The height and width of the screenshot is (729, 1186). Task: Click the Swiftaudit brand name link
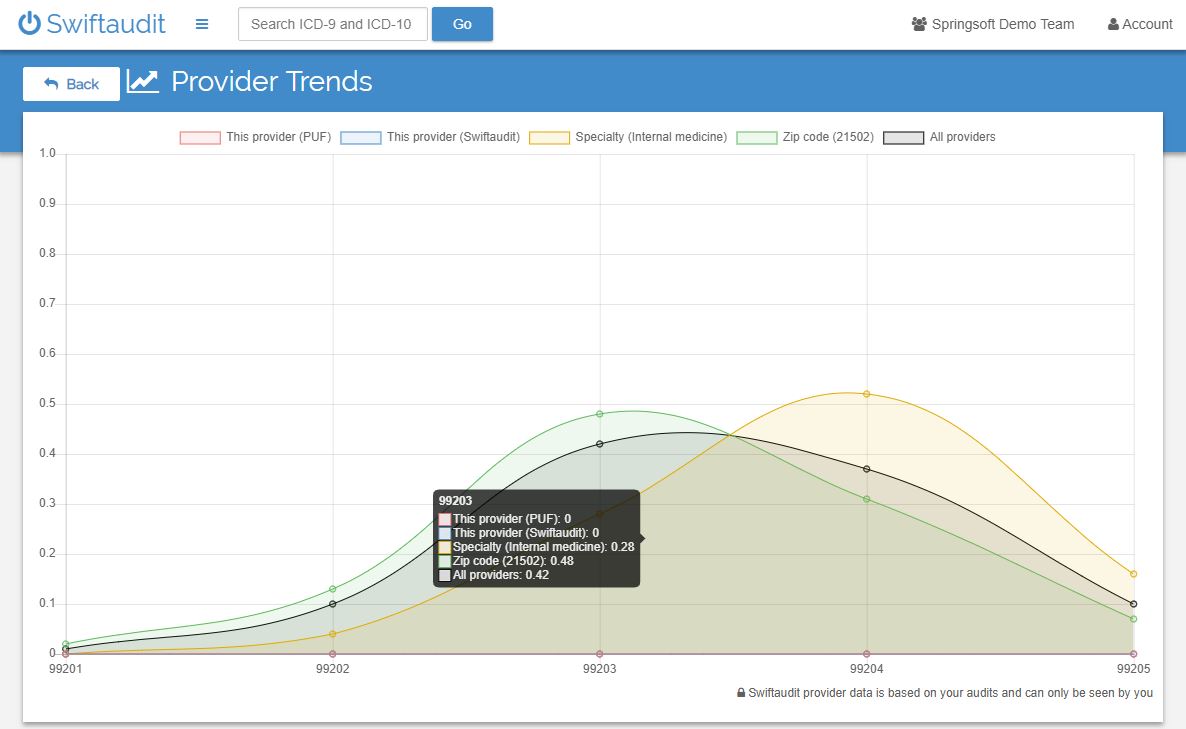(106, 24)
